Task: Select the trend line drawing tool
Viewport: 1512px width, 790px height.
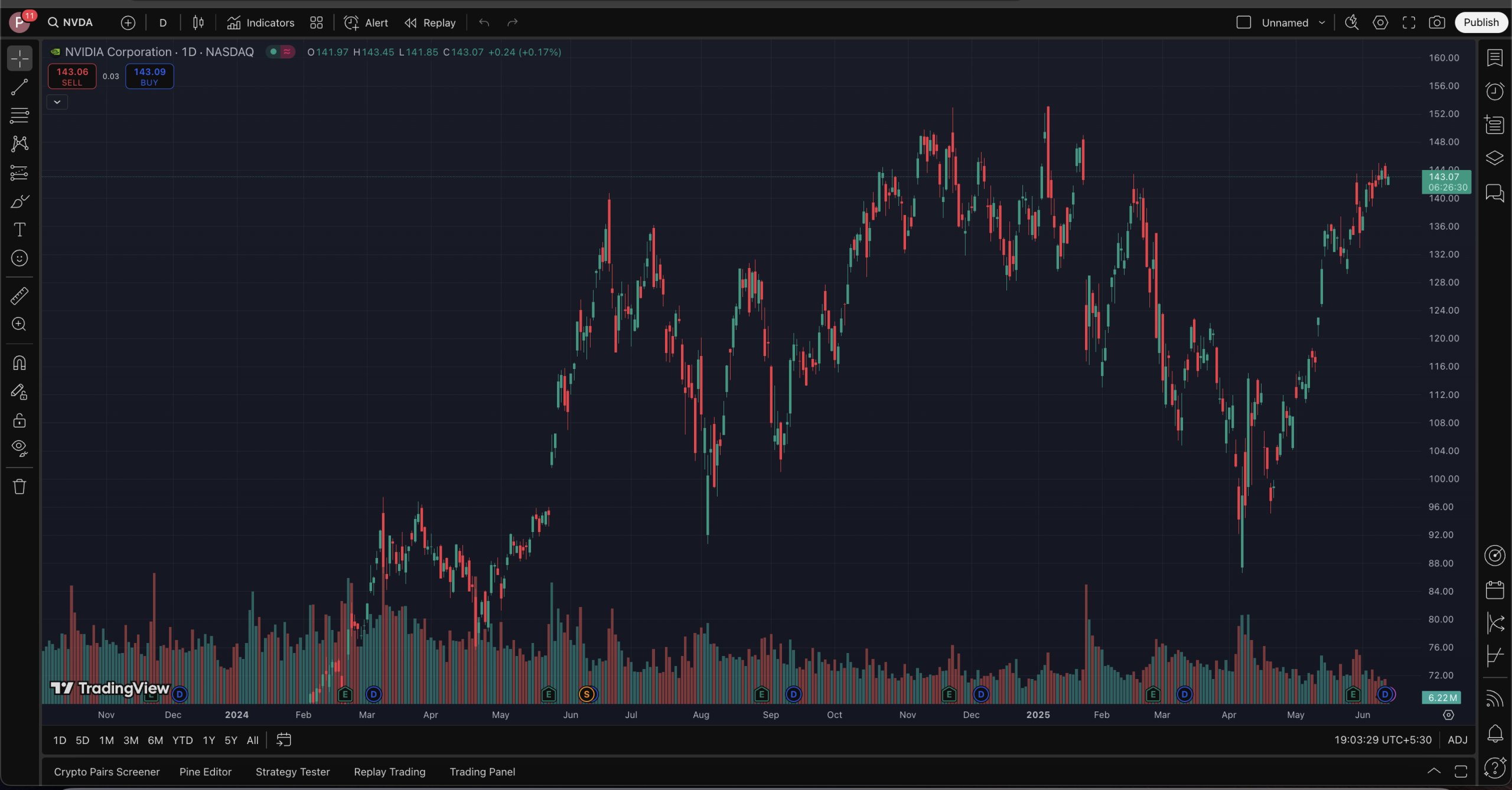Action: (x=19, y=87)
